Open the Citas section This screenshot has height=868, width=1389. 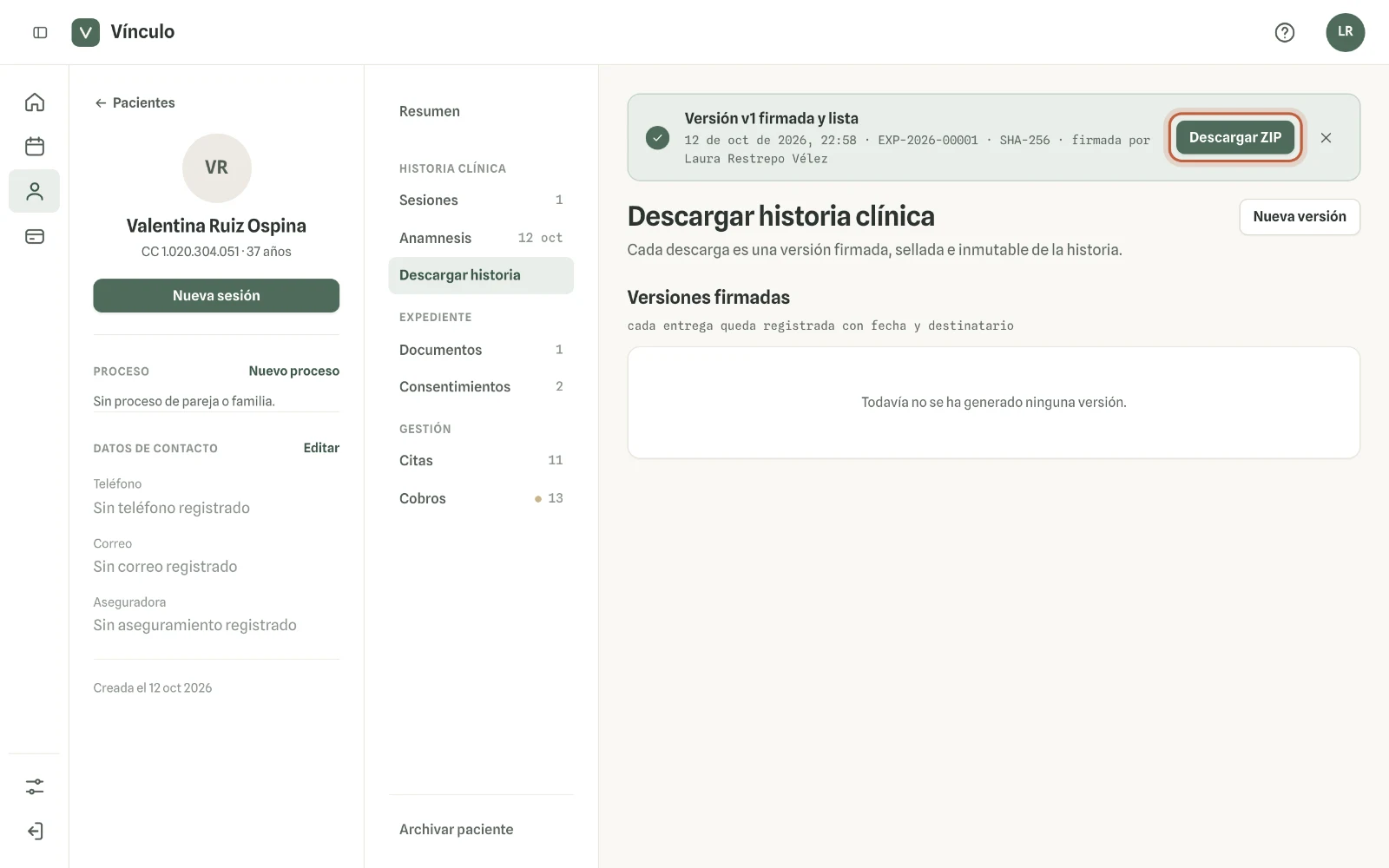481,460
